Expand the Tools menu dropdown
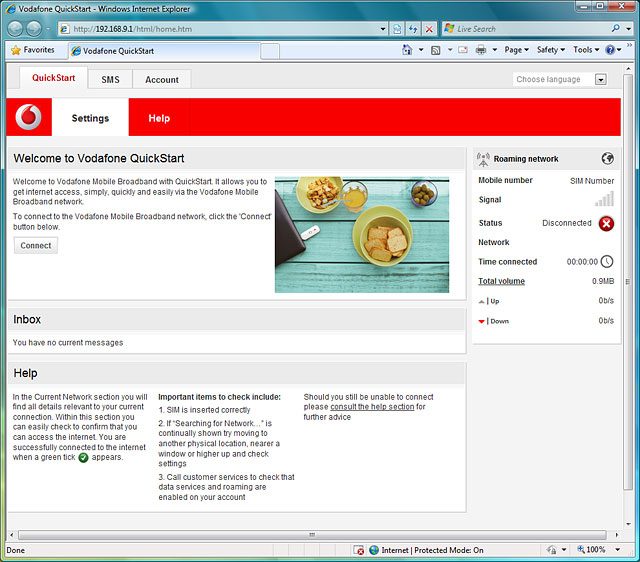Screen dimensions: 640x562 click(x=585, y=50)
